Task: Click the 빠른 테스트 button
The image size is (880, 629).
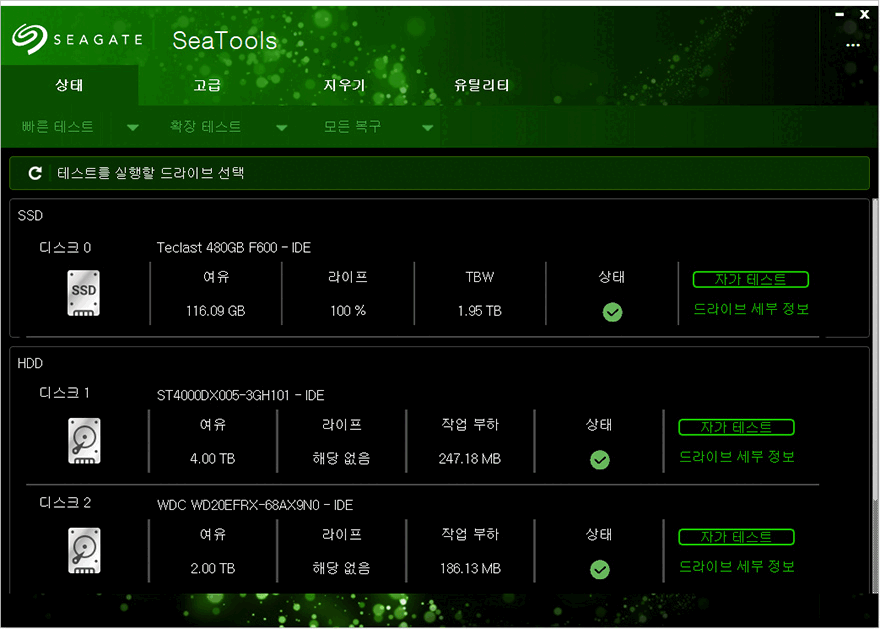Action: [57, 127]
